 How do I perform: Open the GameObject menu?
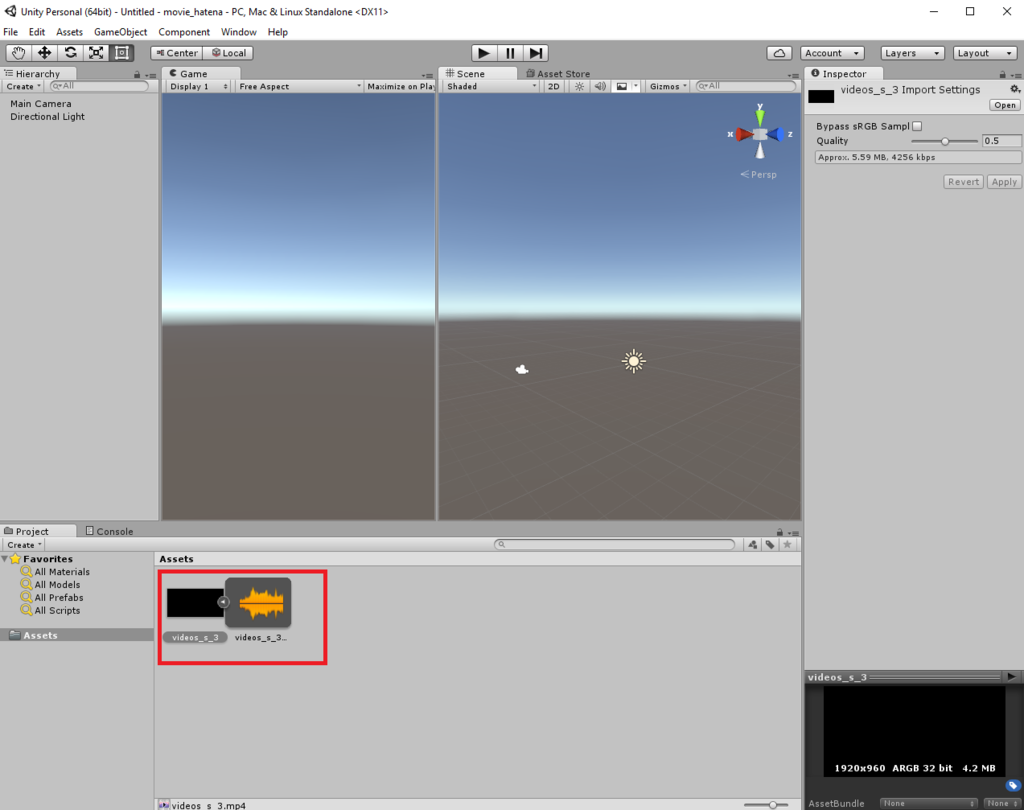[x=121, y=32]
